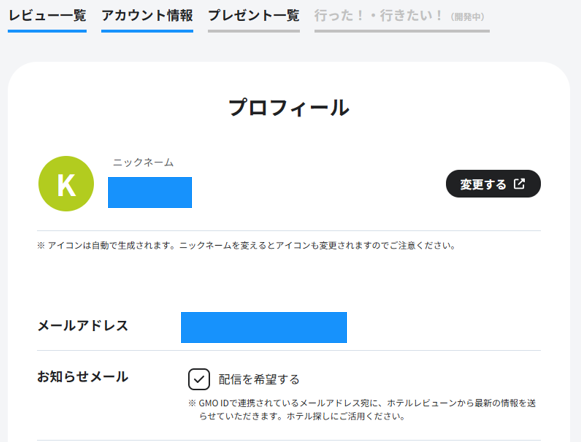The width and height of the screenshot is (581, 442).
Task: Click the green K avatar icon
Action: click(x=66, y=184)
